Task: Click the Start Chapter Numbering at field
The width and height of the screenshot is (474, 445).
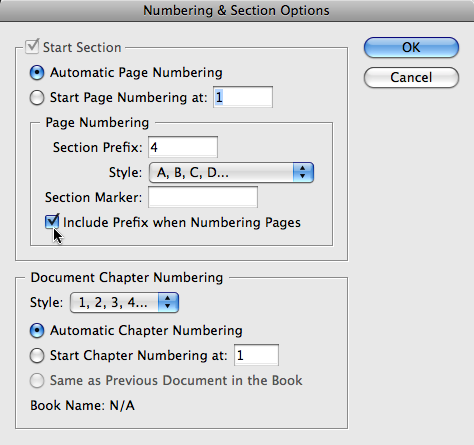Action: [256, 355]
